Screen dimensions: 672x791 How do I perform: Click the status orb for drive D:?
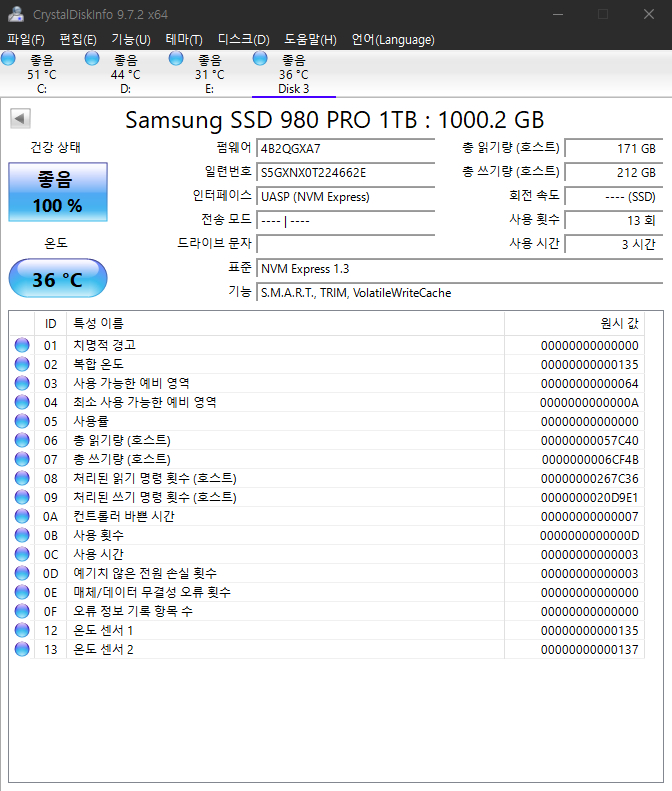point(92,59)
